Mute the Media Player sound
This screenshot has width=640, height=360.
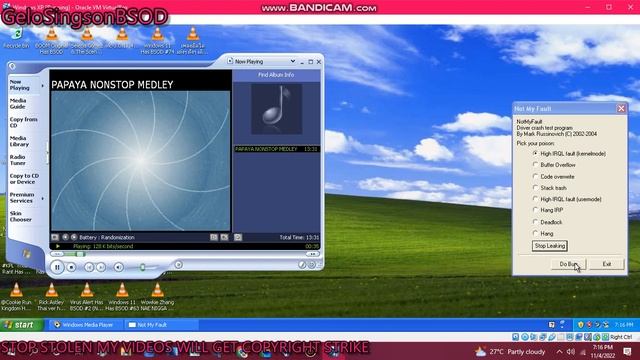coord(118,267)
